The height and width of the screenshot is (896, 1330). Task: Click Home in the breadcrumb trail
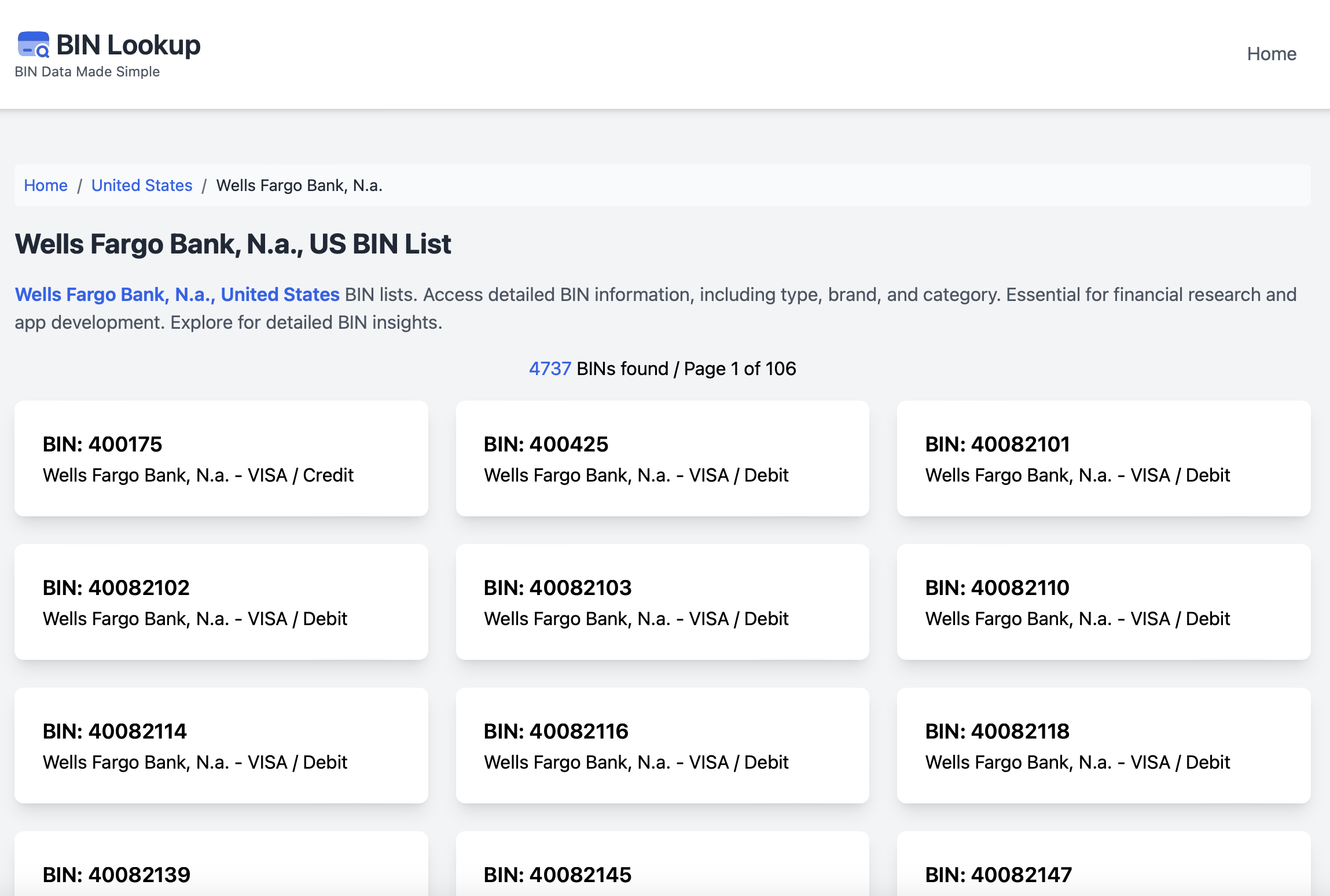(46, 185)
